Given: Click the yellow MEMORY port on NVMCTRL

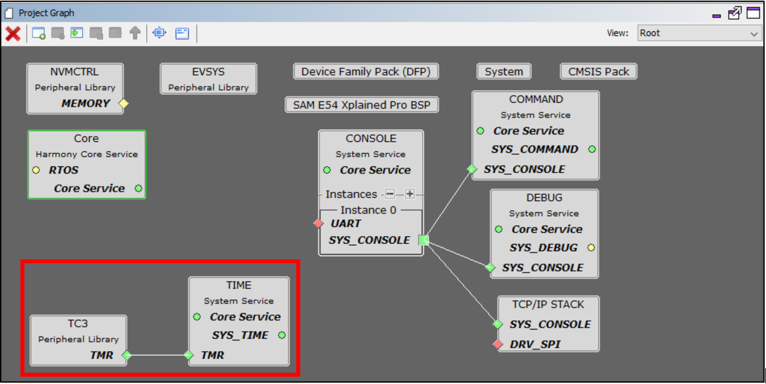Looking at the screenshot, I should tap(124, 104).
